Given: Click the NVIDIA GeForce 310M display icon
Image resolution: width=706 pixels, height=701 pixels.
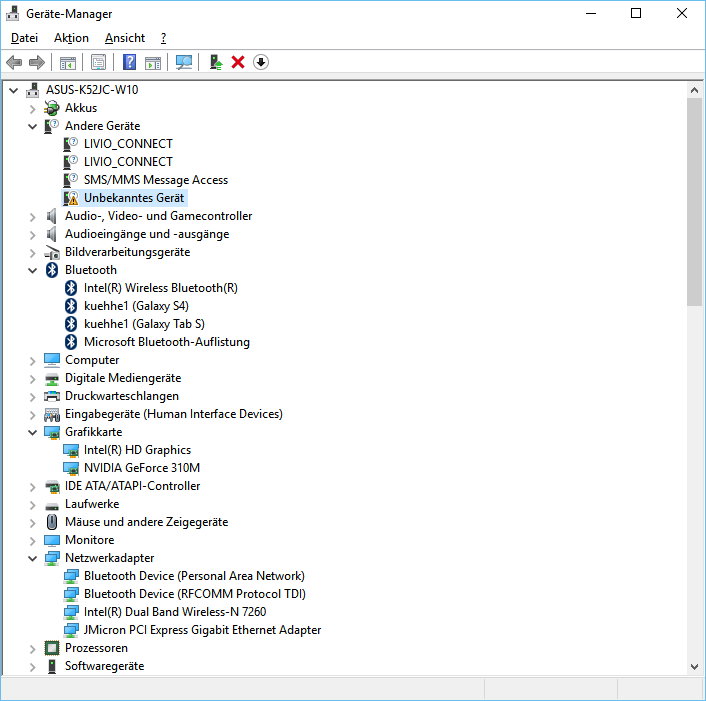Looking at the screenshot, I should coord(71,468).
